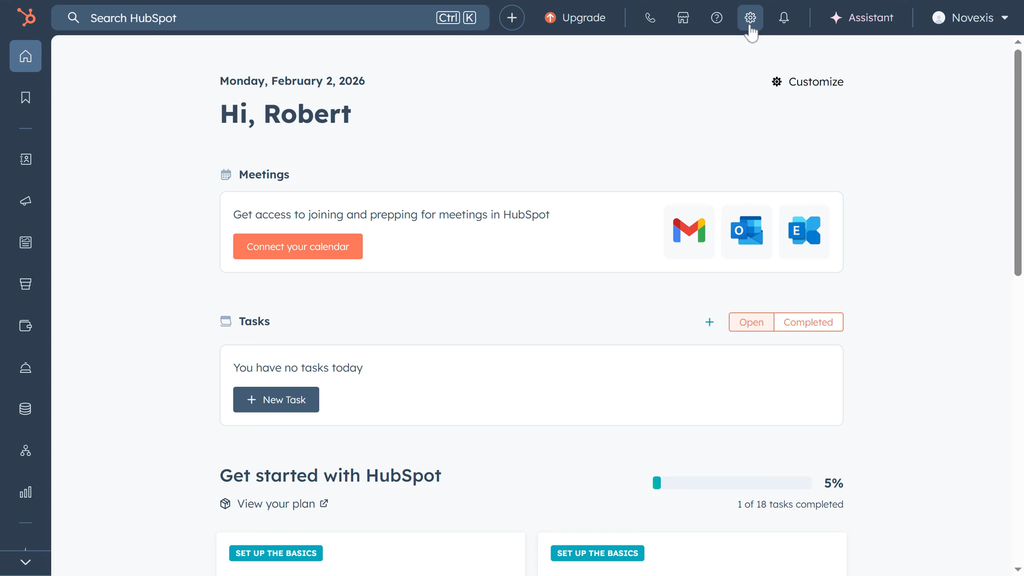Open the settings gear icon
Image resolution: width=1024 pixels, height=576 pixels.
click(x=750, y=18)
